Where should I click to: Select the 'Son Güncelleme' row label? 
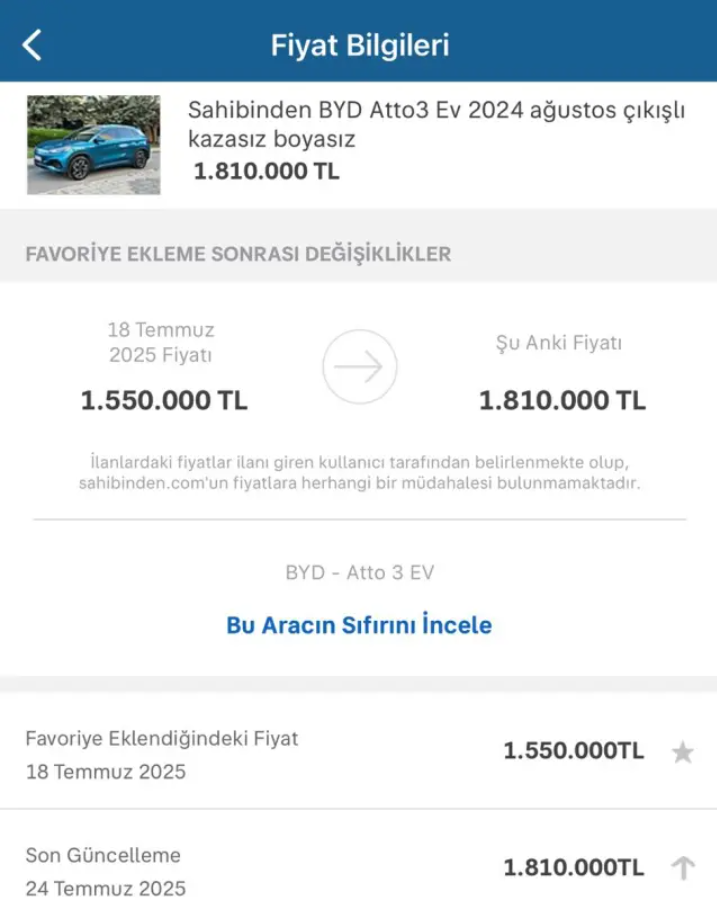pyautogui.click(x=103, y=855)
